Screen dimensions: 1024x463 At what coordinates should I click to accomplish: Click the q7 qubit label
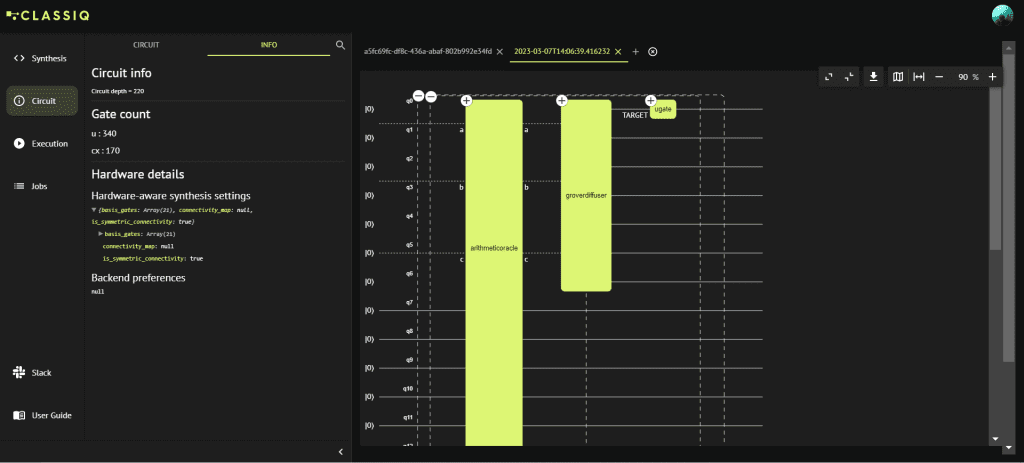[409, 302]
